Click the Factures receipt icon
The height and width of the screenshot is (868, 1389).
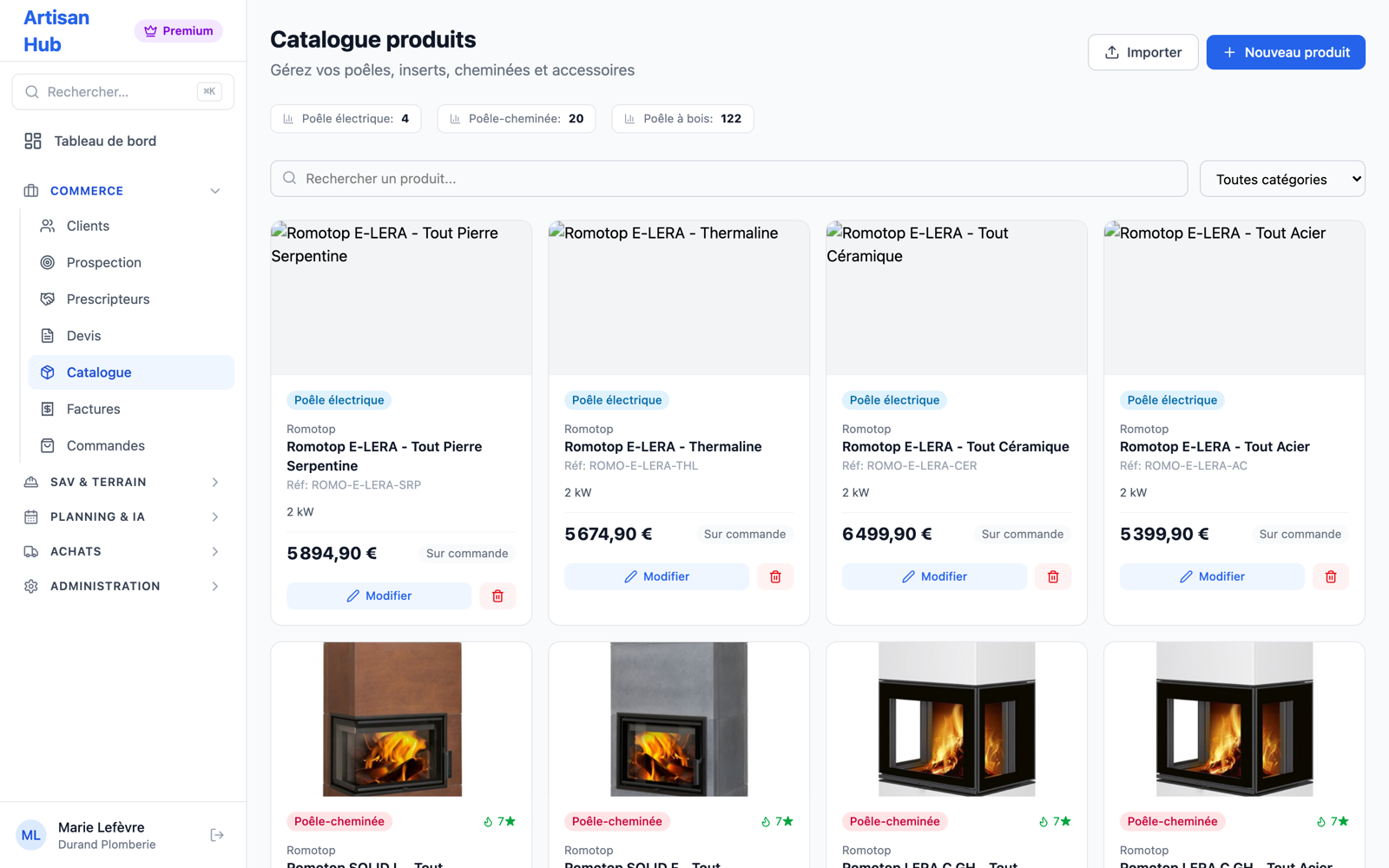point(48,409)
